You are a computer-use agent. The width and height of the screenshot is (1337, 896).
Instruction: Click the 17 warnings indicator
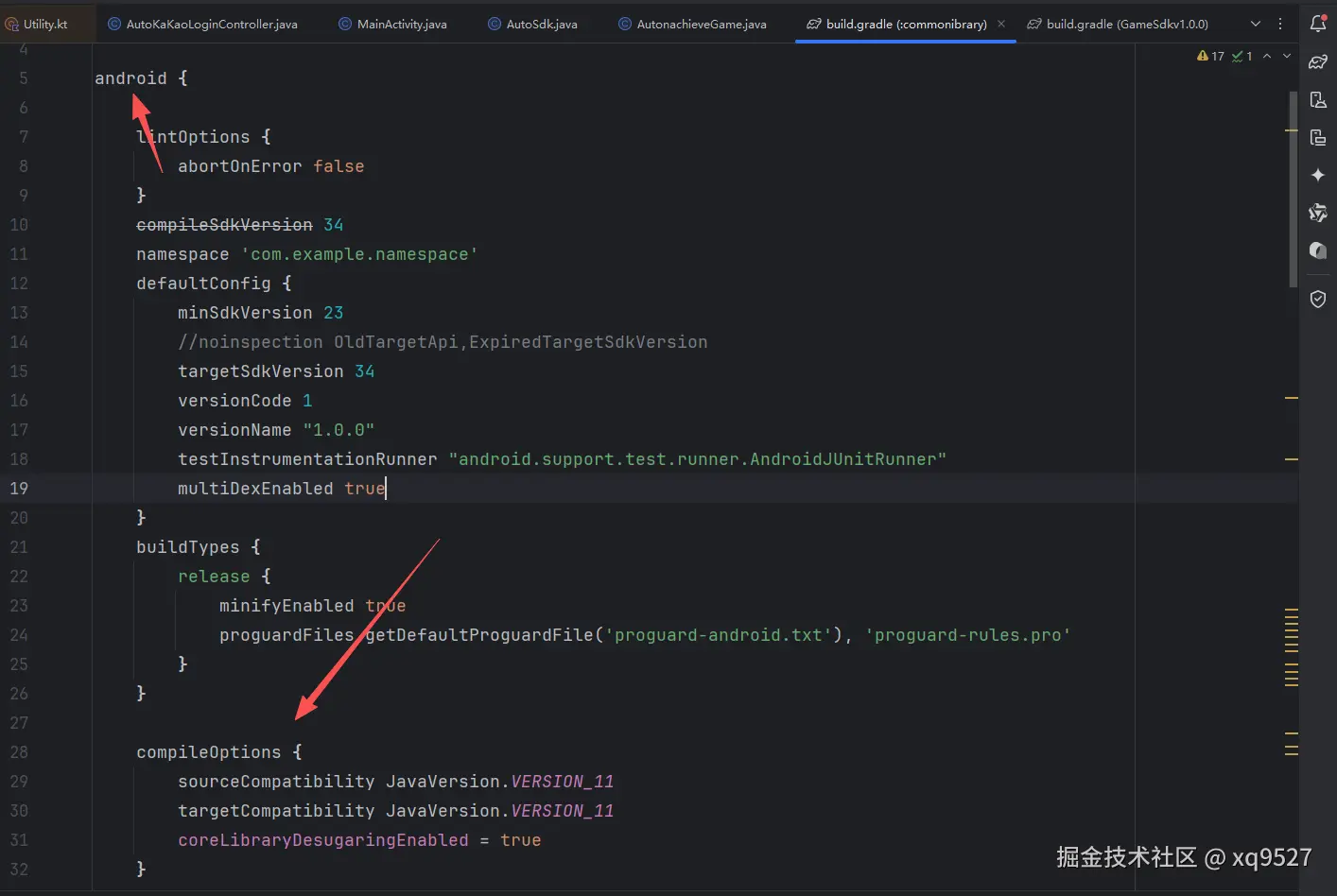[x=1210, y=56]
